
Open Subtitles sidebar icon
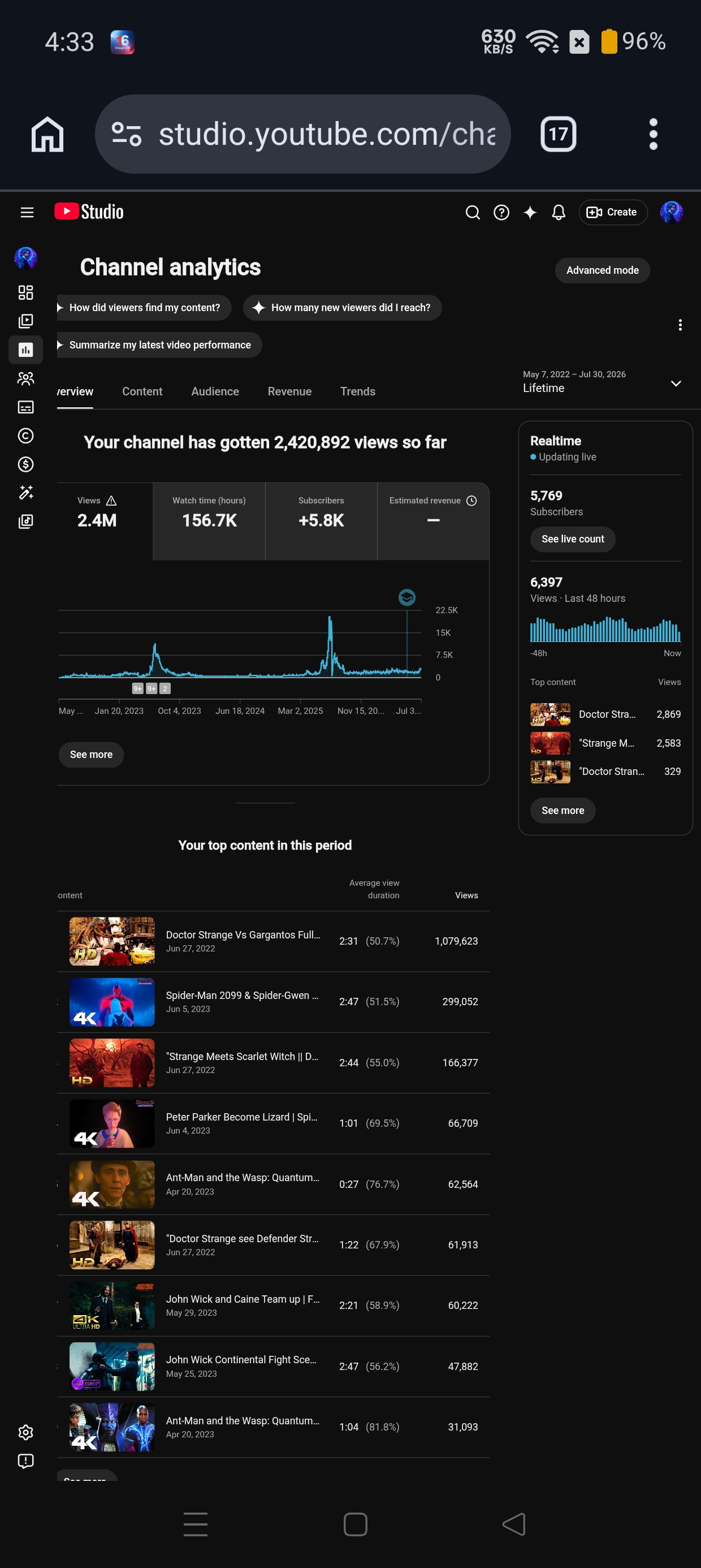tap(25, 407)
